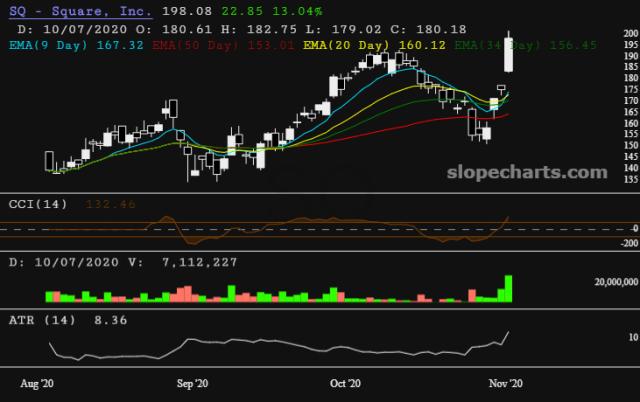Jump to Oct '20 on the time axis
This screenshot has height=402, width=640.
345,384
